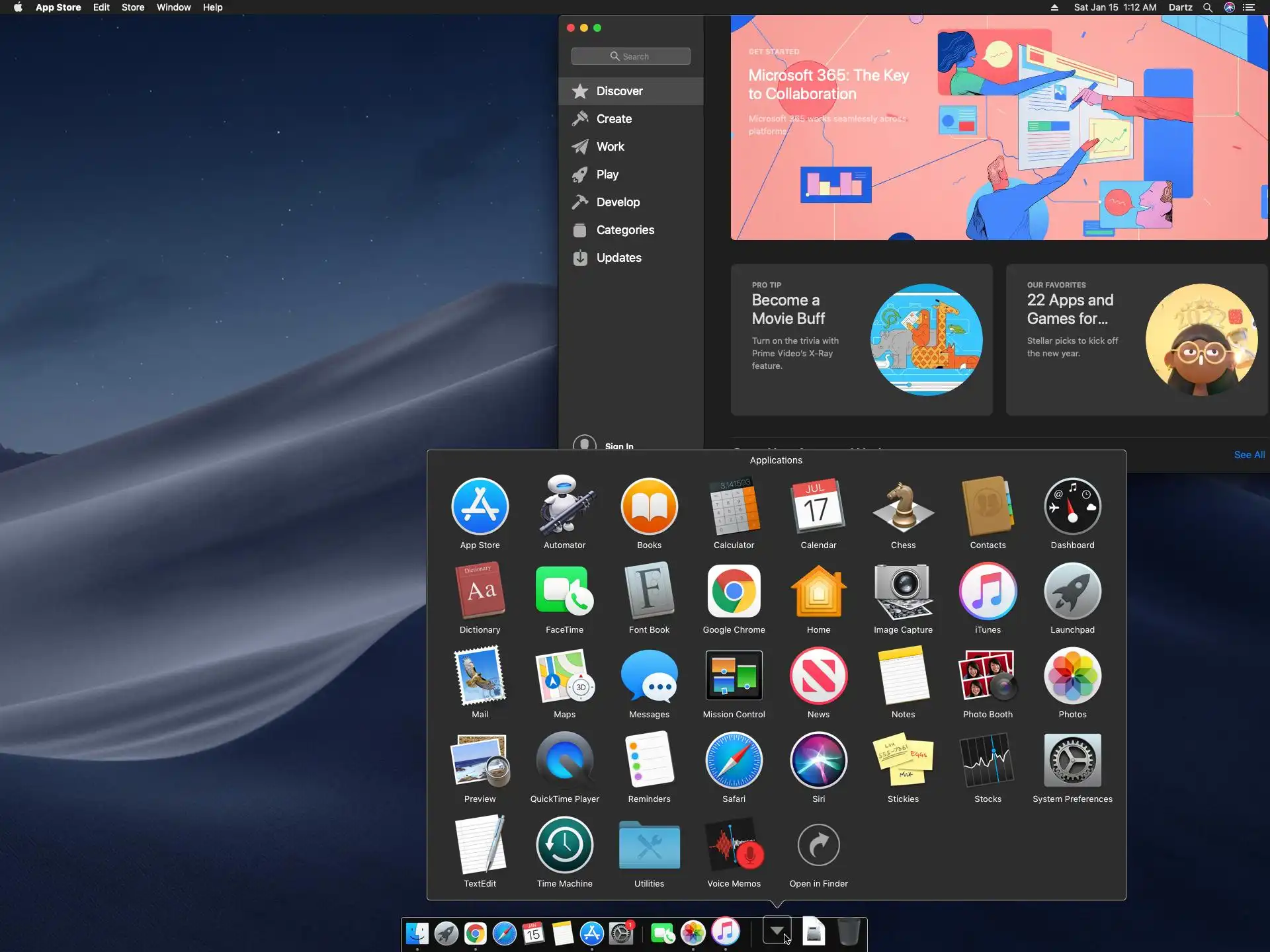The width and height of the screenshot is (1270, 952).
Task: Click the See All link
Action: [1249, 455]
